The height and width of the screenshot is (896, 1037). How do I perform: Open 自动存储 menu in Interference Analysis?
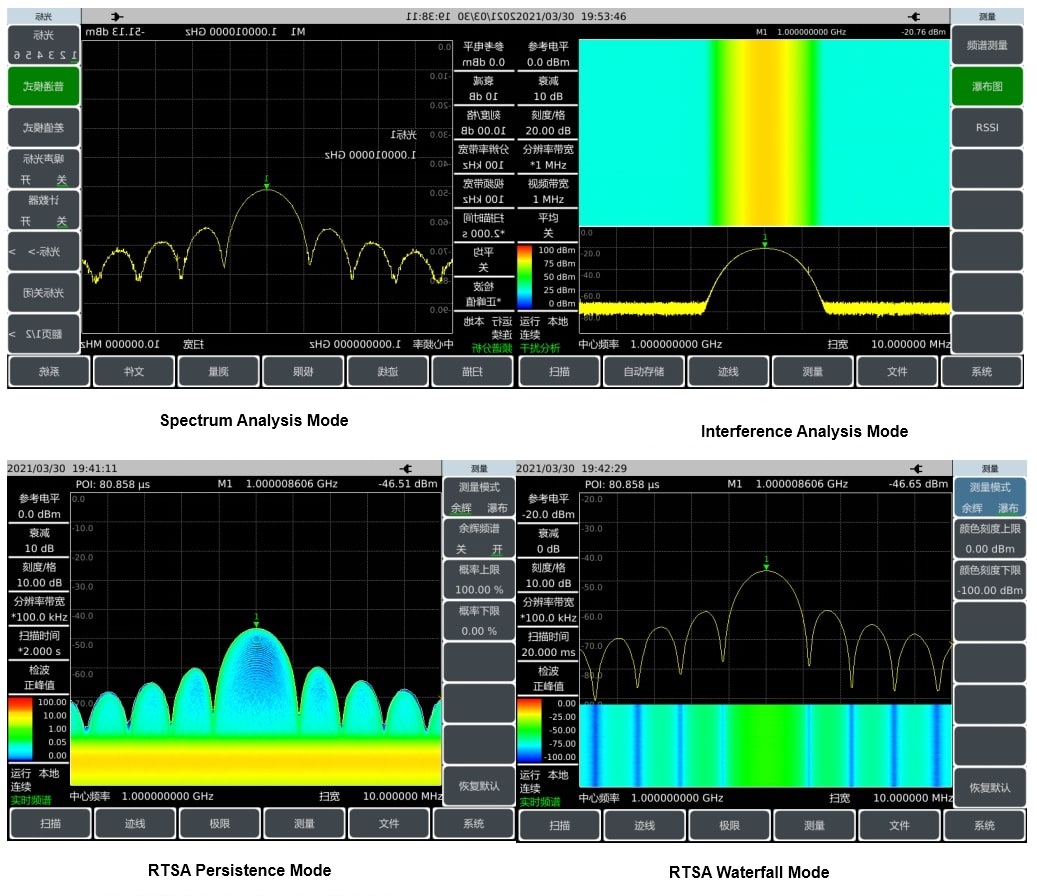(x=643, y=371)
